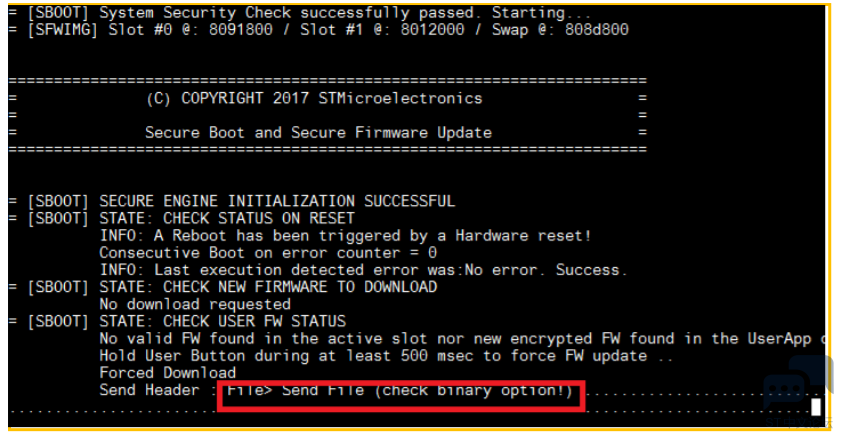Image resolution: width=842 pixels, height=438 pixels.
Task: Click Consecutive Boot on error counter line
Action: coord(268,253)
